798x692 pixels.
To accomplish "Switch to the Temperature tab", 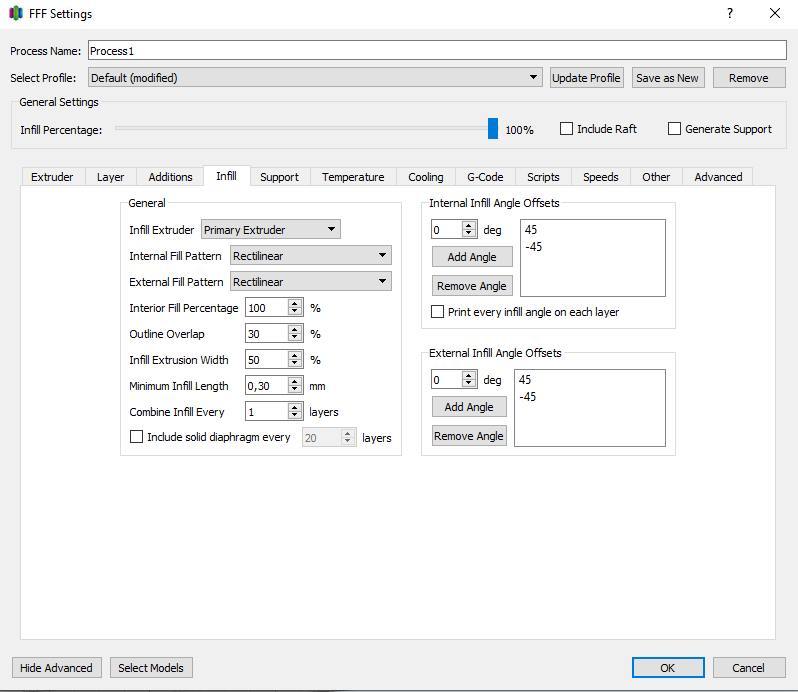I will click(x=353, y=177).
